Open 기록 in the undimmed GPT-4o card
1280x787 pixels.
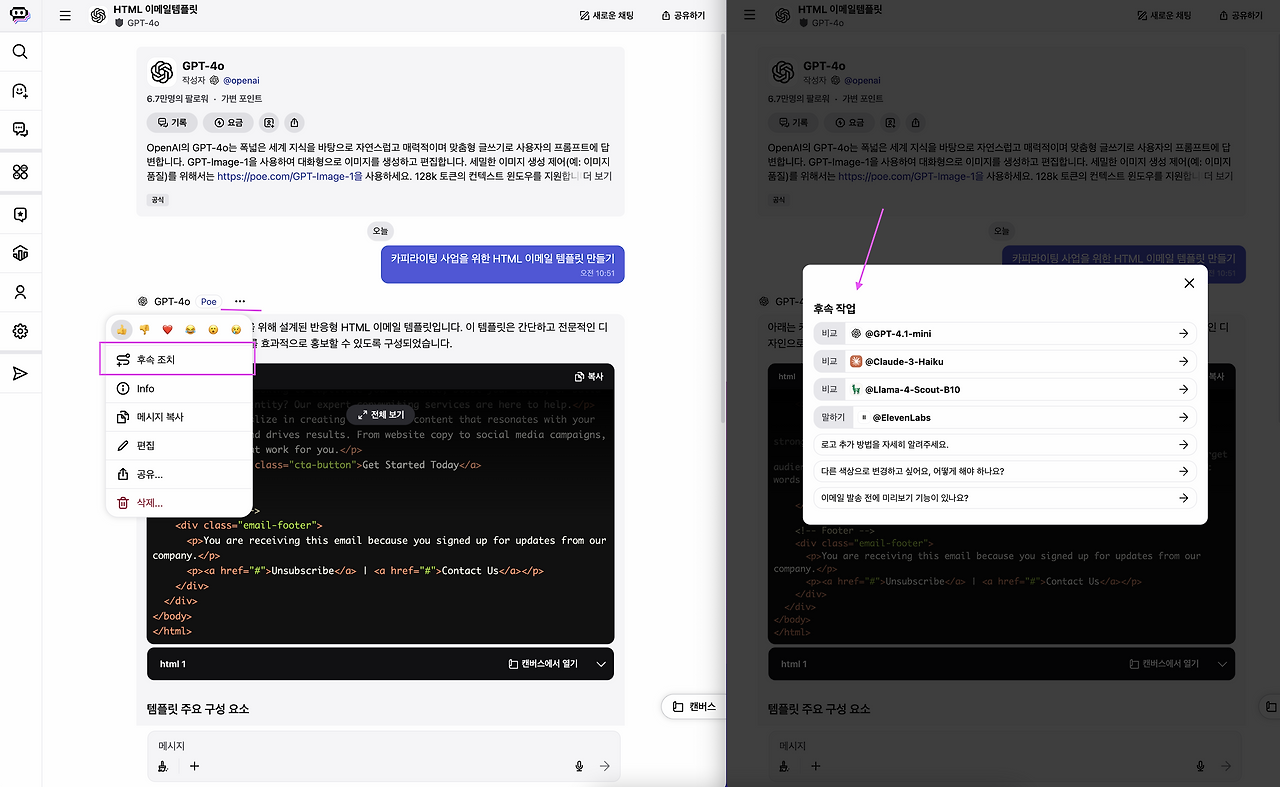tap(172, 122)
